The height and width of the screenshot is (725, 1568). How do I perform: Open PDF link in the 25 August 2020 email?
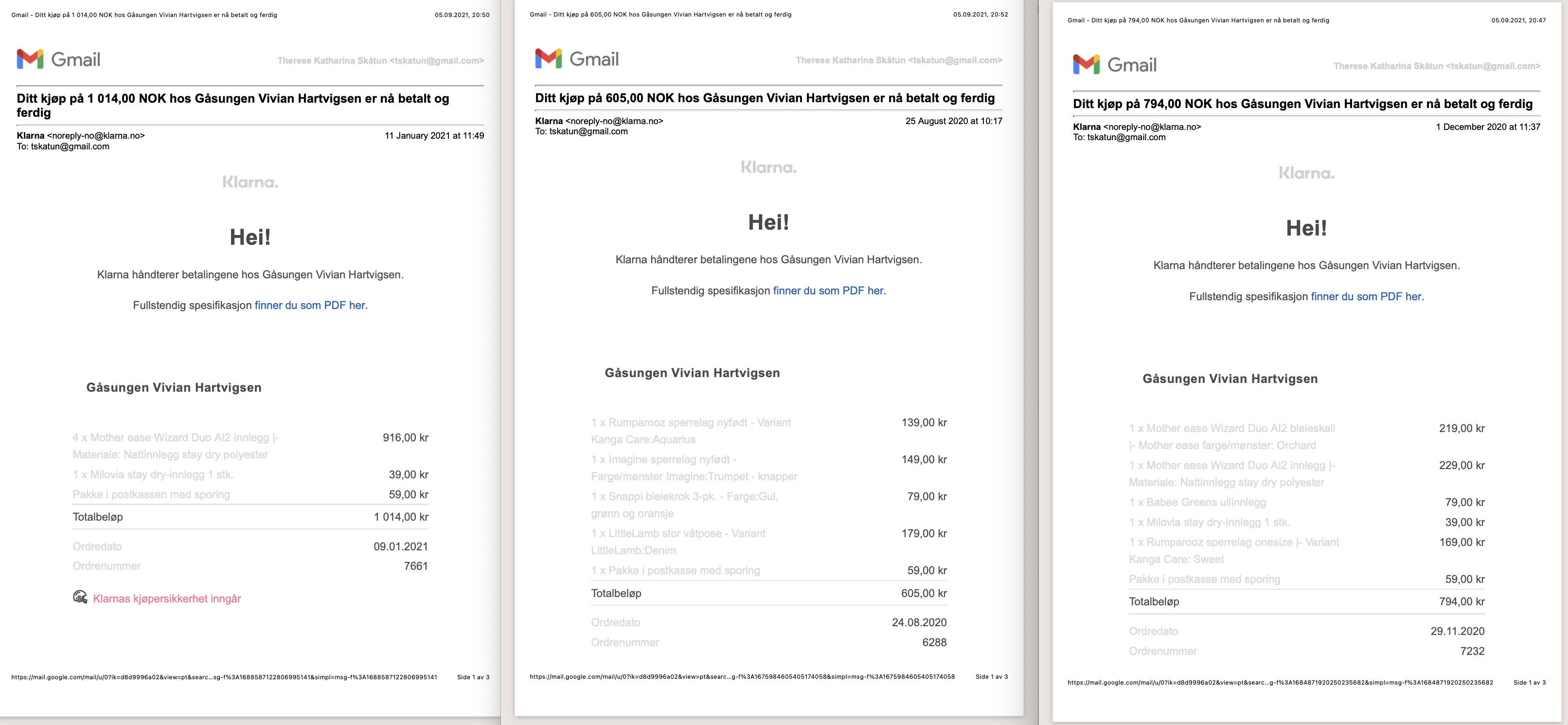pos(828,291)
